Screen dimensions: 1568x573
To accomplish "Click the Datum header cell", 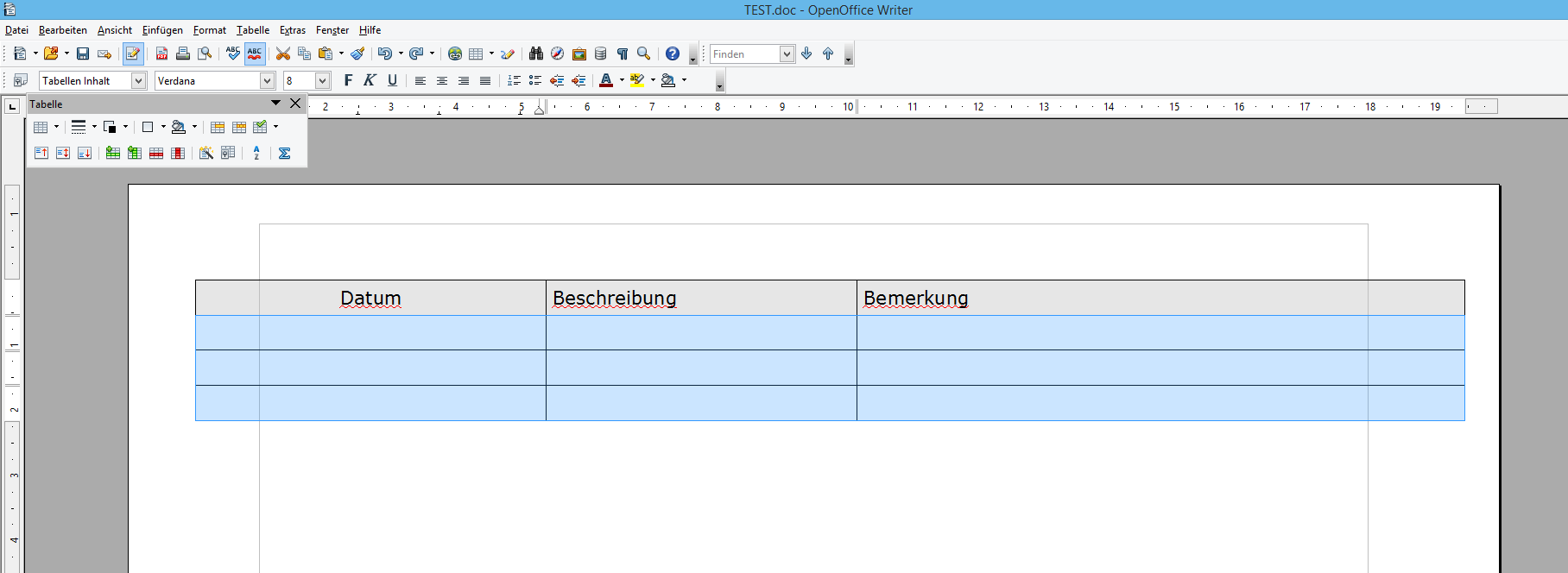I will pos(370,298).
